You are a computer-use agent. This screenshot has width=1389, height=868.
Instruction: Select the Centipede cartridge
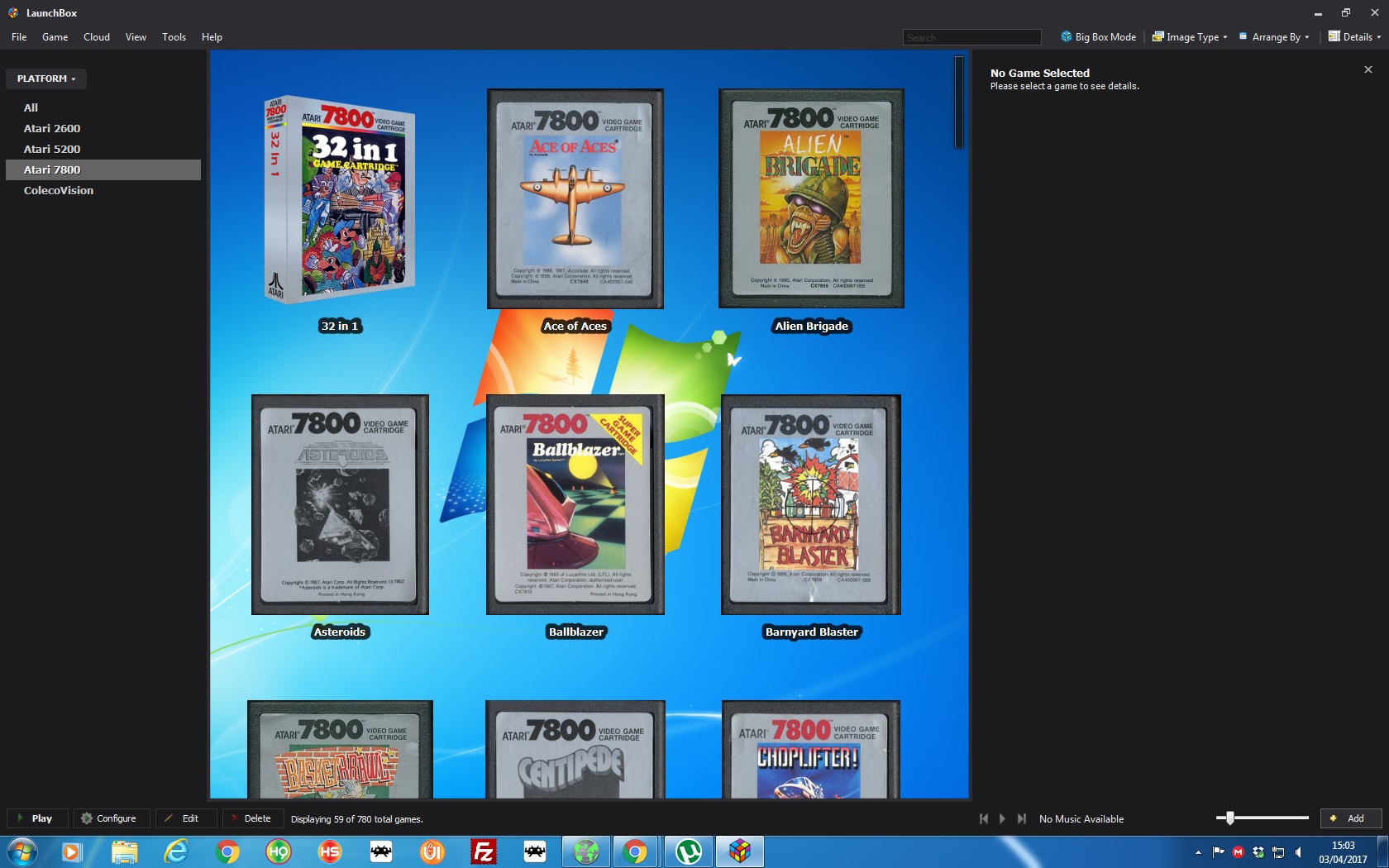click(575, 750)
